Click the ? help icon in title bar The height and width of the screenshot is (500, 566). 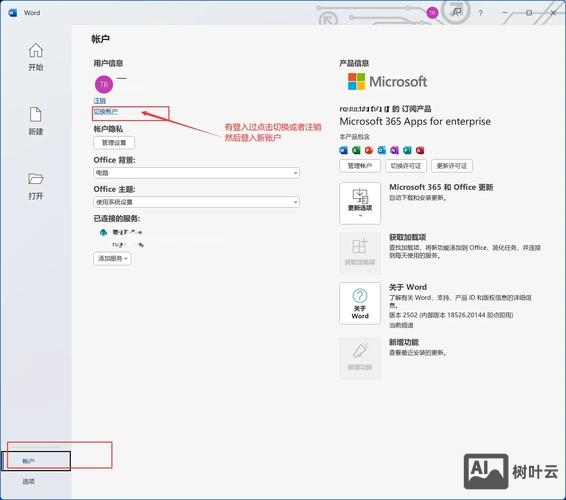pos(480,13)
